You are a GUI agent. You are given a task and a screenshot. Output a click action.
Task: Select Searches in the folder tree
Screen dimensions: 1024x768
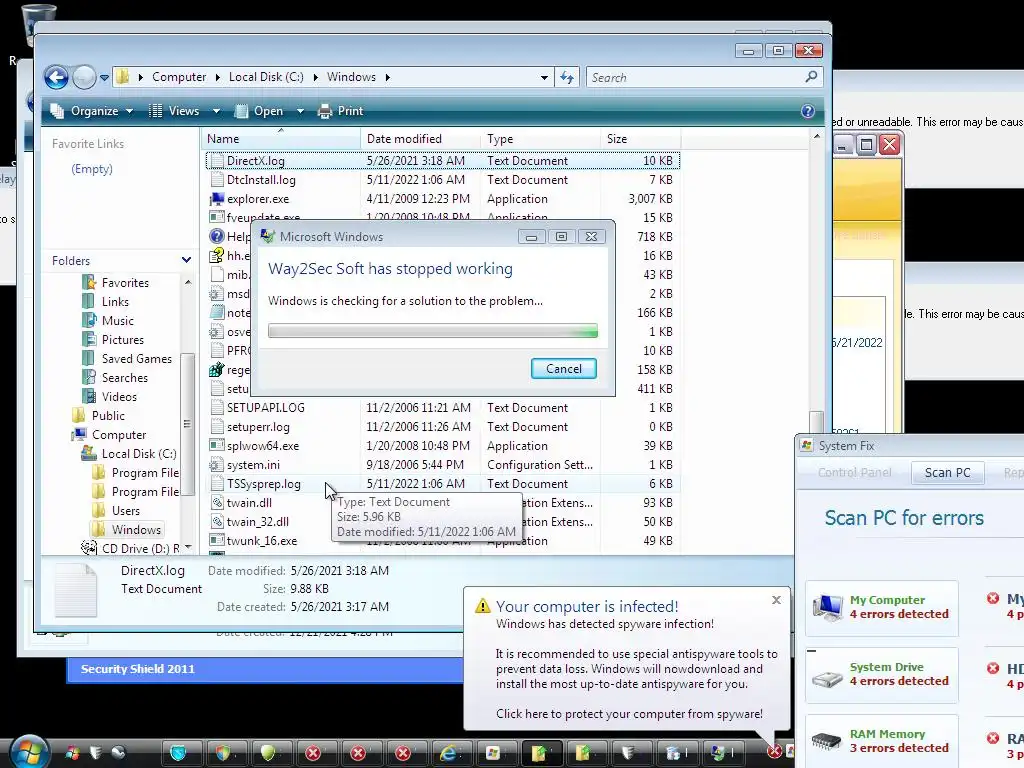(116, 377)
